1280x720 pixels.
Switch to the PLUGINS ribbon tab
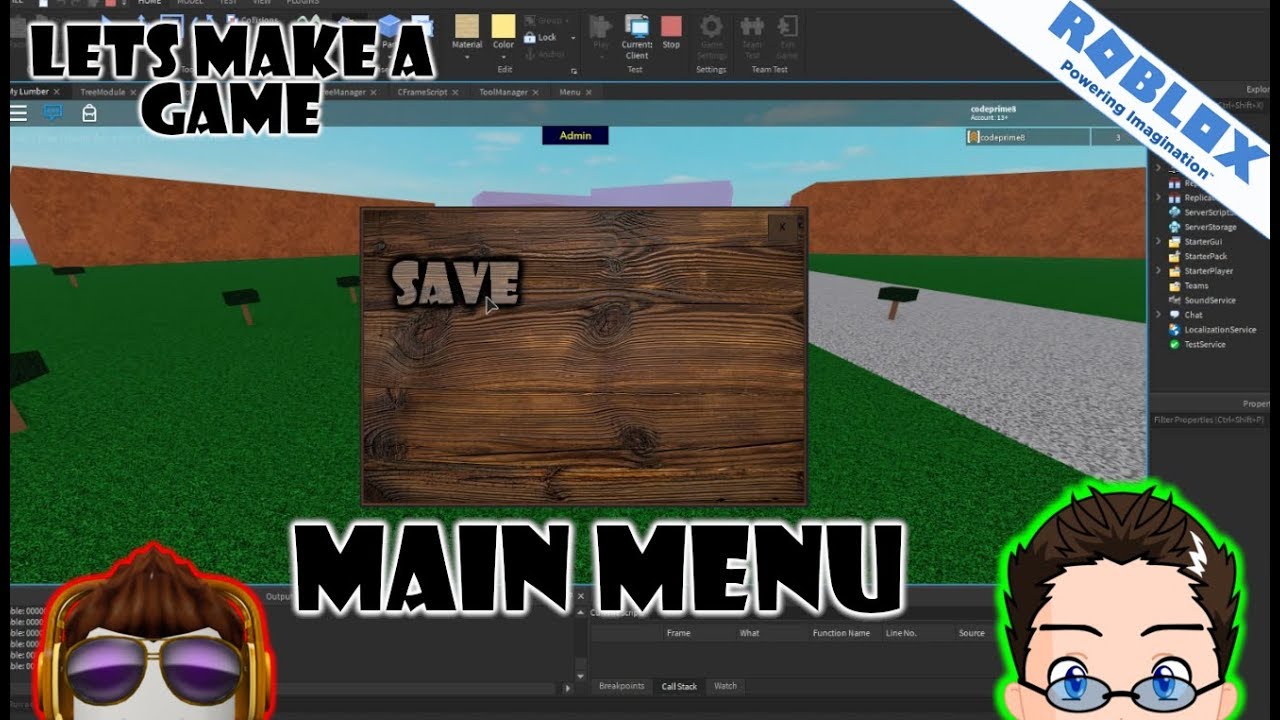pos(303,3)
